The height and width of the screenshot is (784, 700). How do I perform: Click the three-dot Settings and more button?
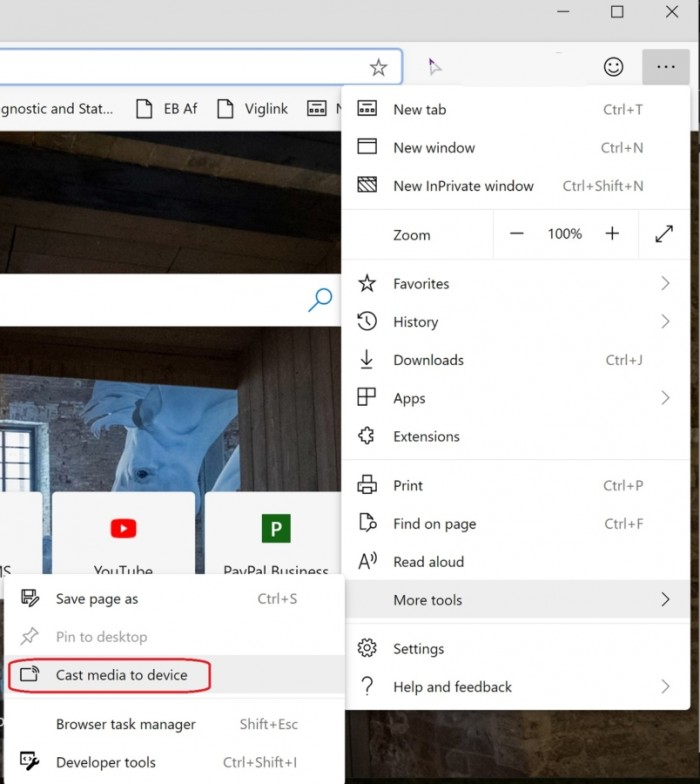[666, 67]
